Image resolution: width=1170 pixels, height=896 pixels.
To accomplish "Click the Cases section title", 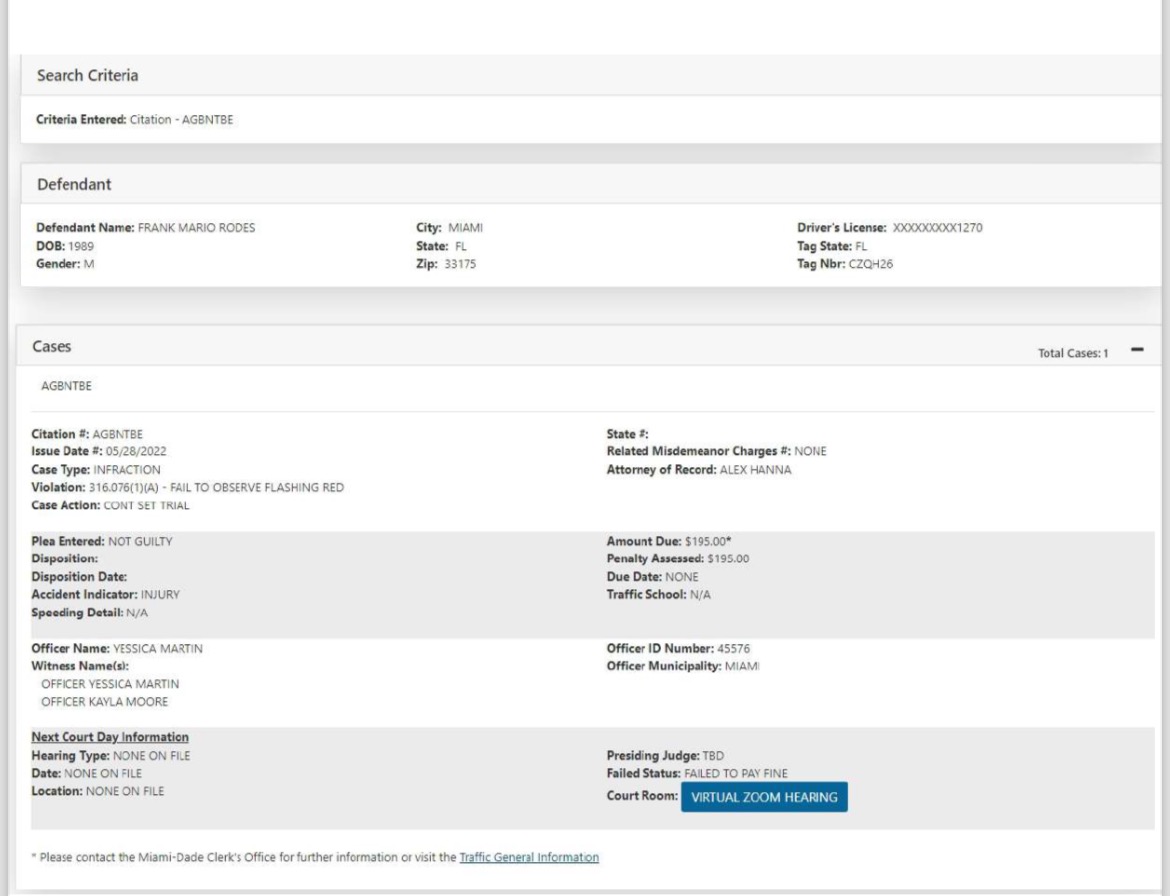I will [x=54, y=345].
